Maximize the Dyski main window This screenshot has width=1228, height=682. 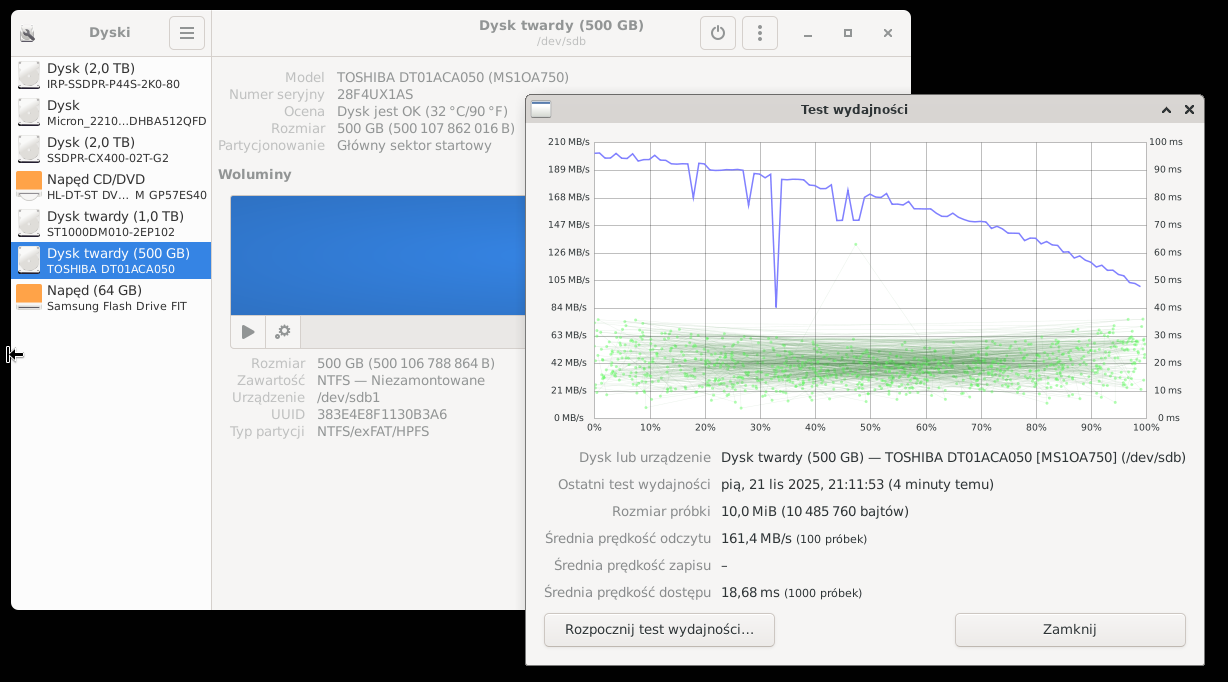click(x=848, y=33)
